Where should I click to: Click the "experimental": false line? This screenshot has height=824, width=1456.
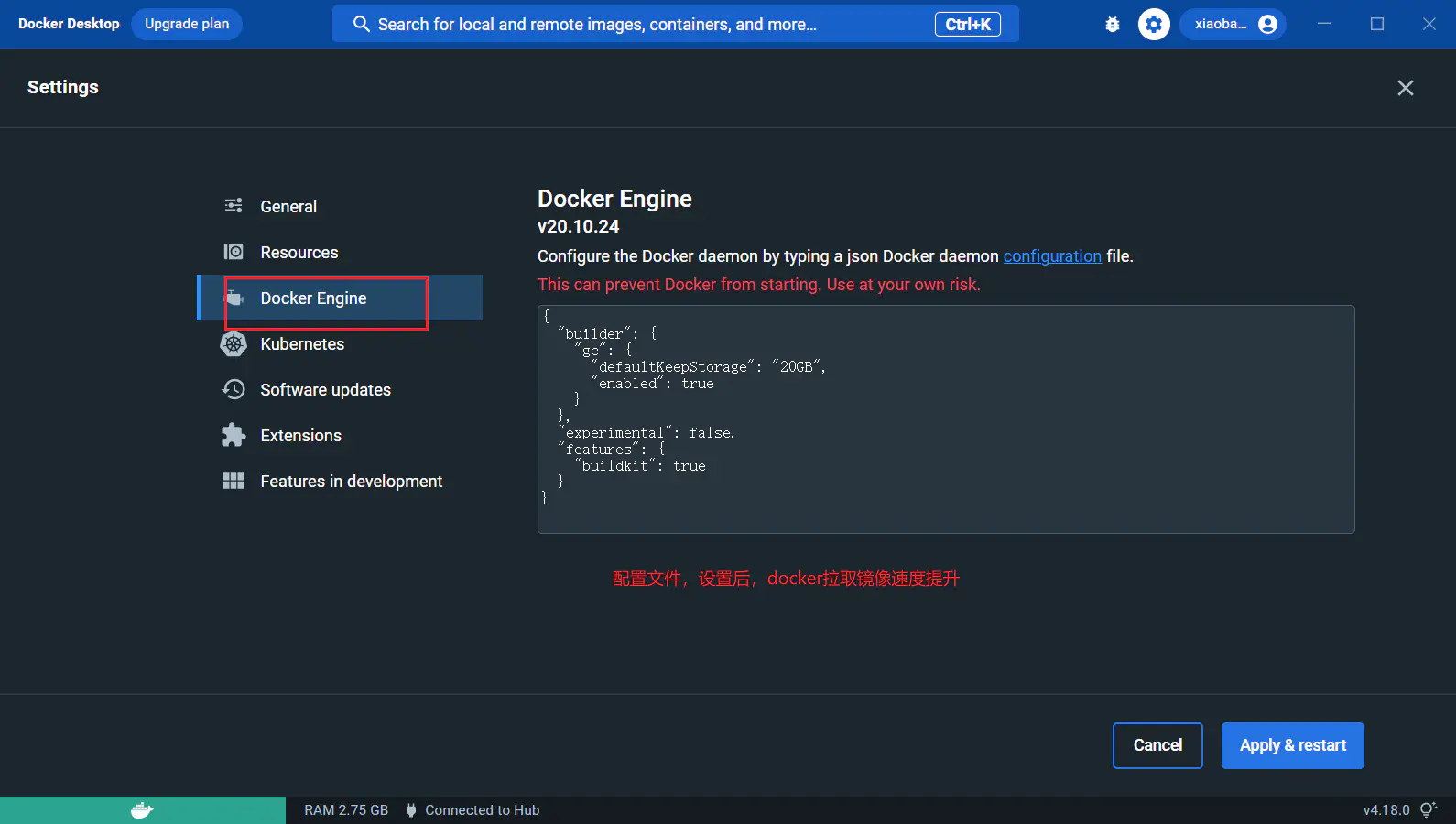click(647, 432)
